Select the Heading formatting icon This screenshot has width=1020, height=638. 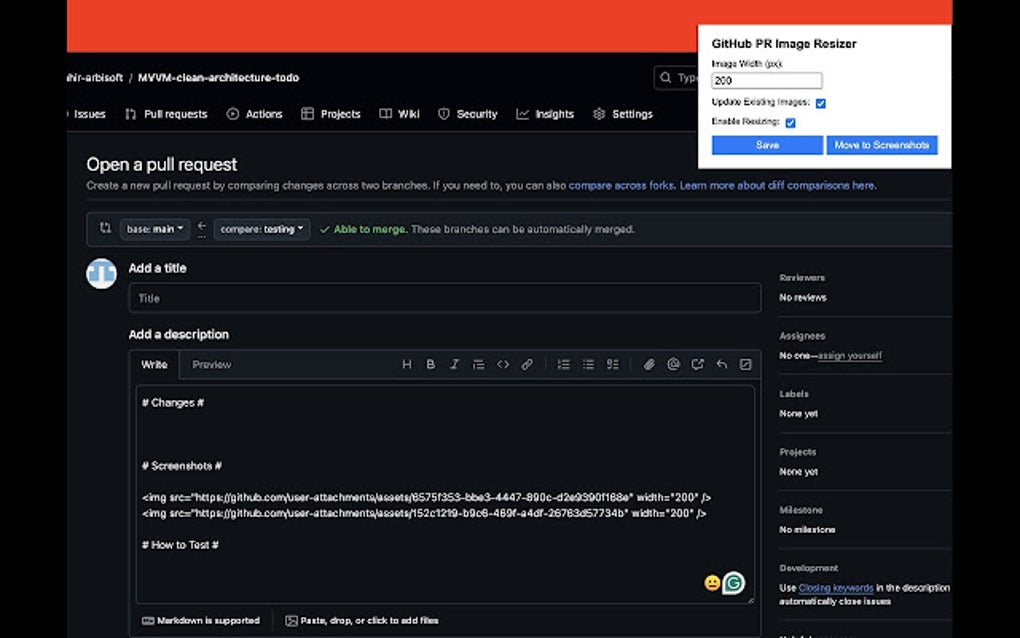tap(407, 364)
